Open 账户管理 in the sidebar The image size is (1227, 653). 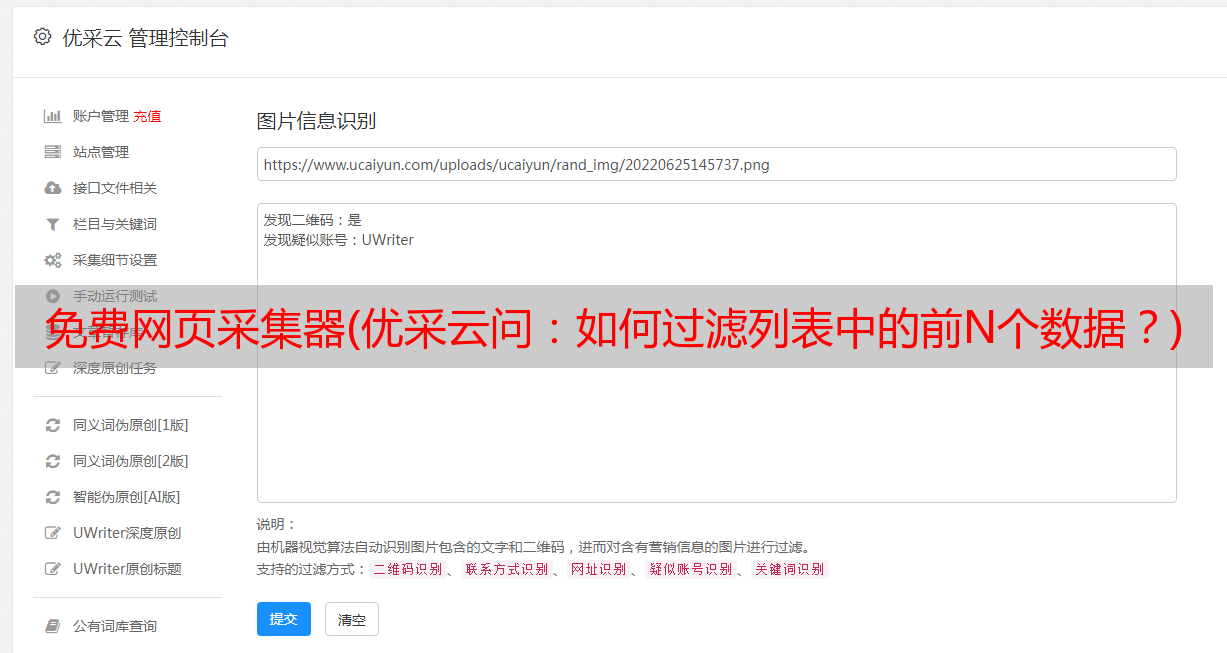pos(101,116)
